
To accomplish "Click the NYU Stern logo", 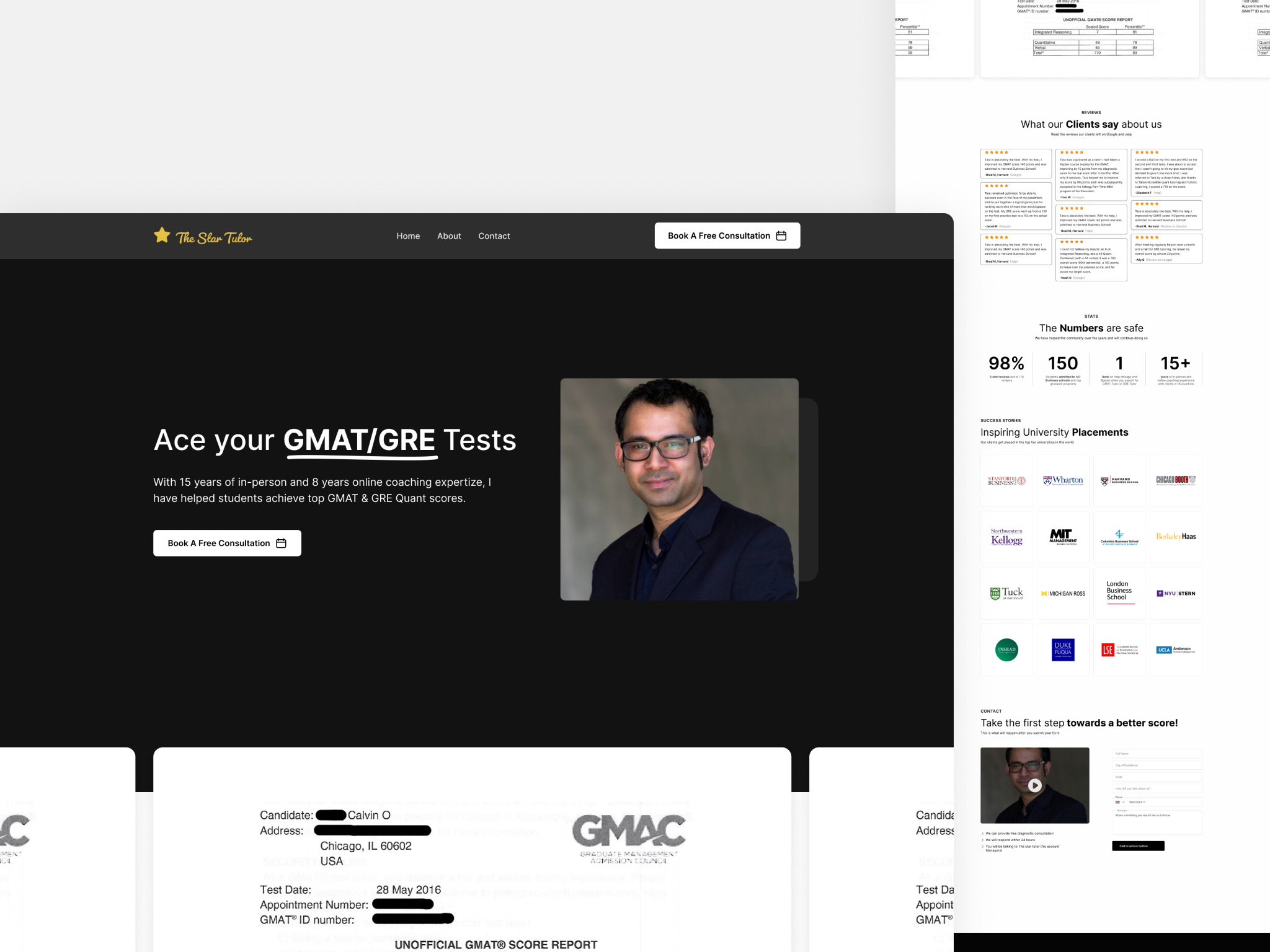I will 1176,593.
